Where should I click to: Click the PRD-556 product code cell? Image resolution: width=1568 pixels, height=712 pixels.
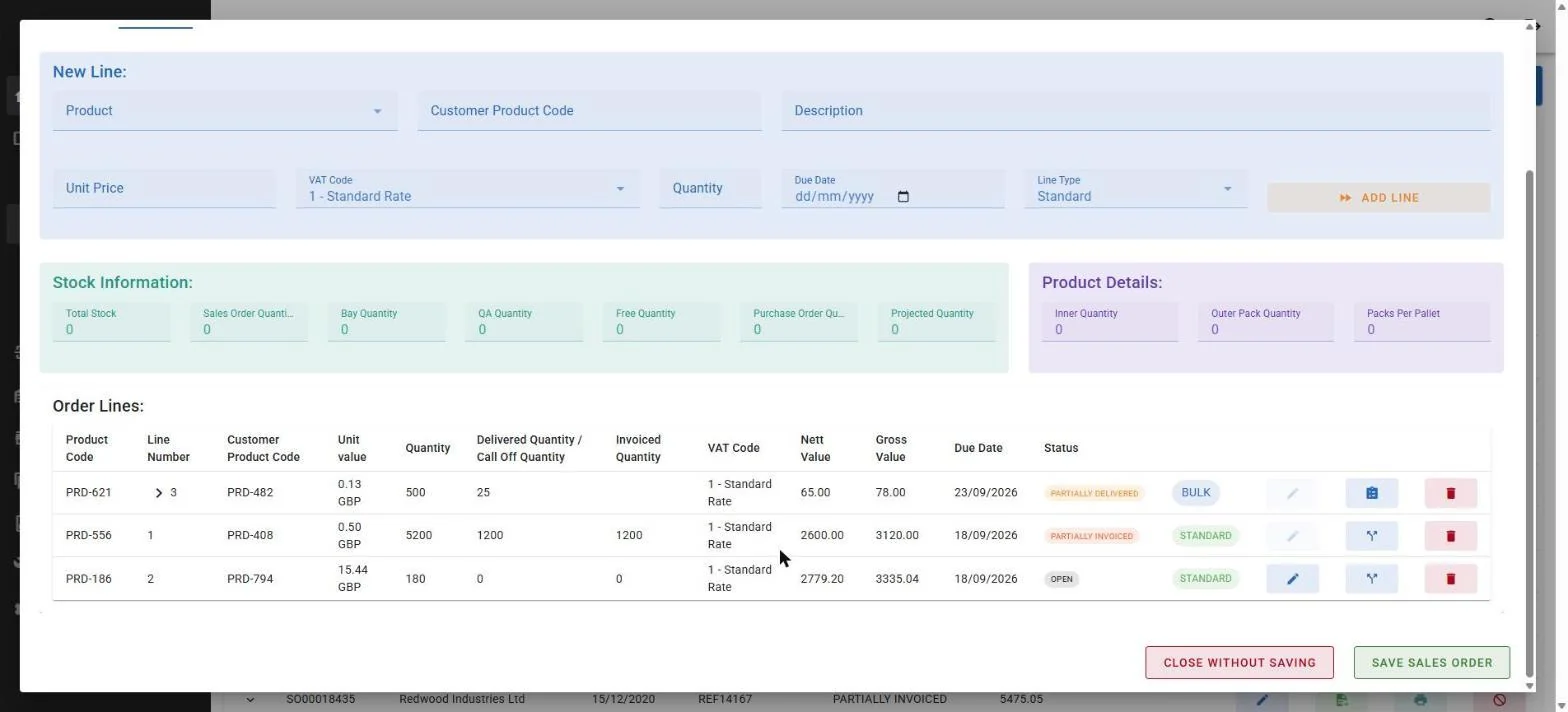(x=89, y=536)
